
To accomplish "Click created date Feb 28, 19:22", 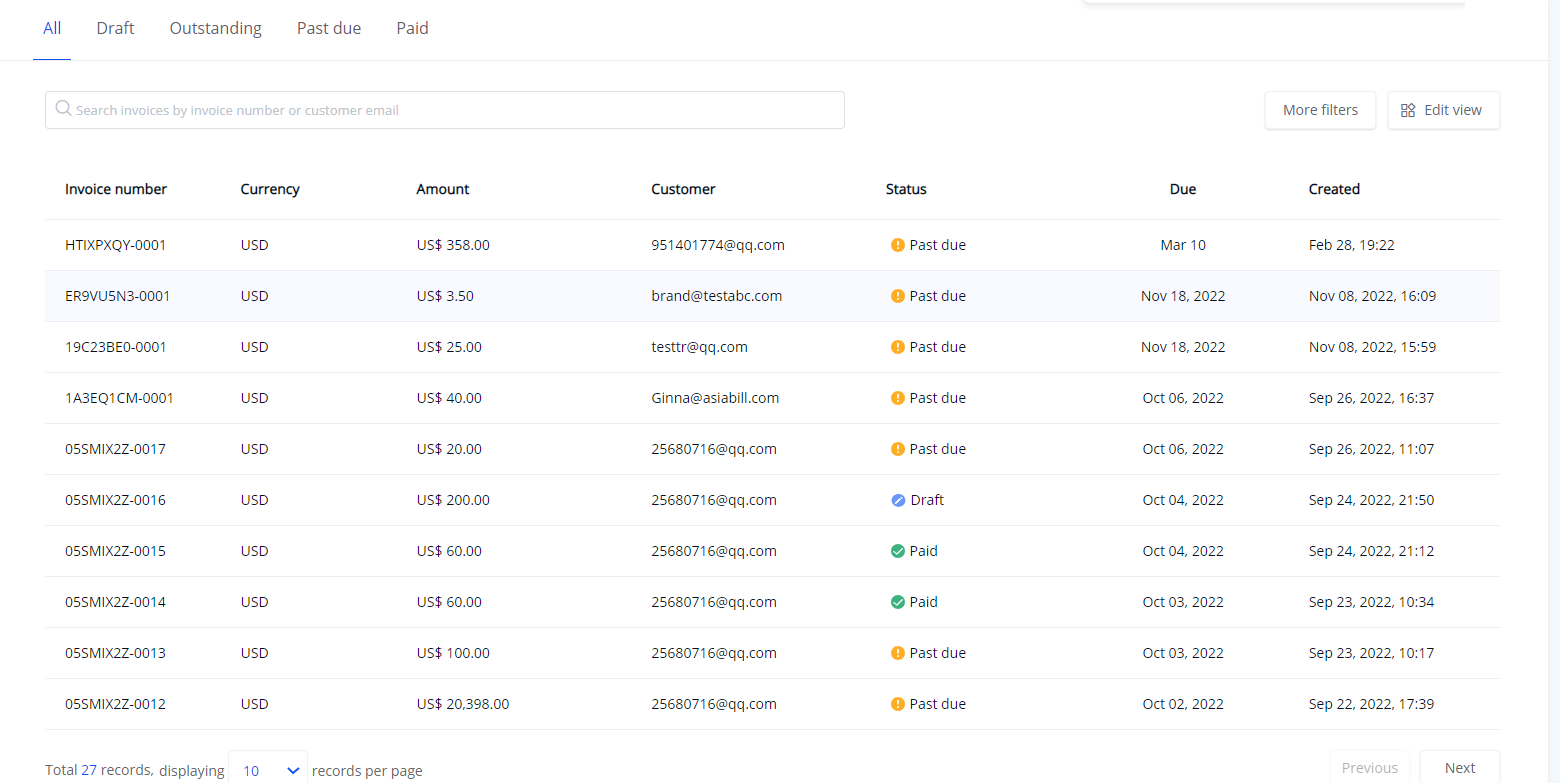I will (x=1351, y=245).
